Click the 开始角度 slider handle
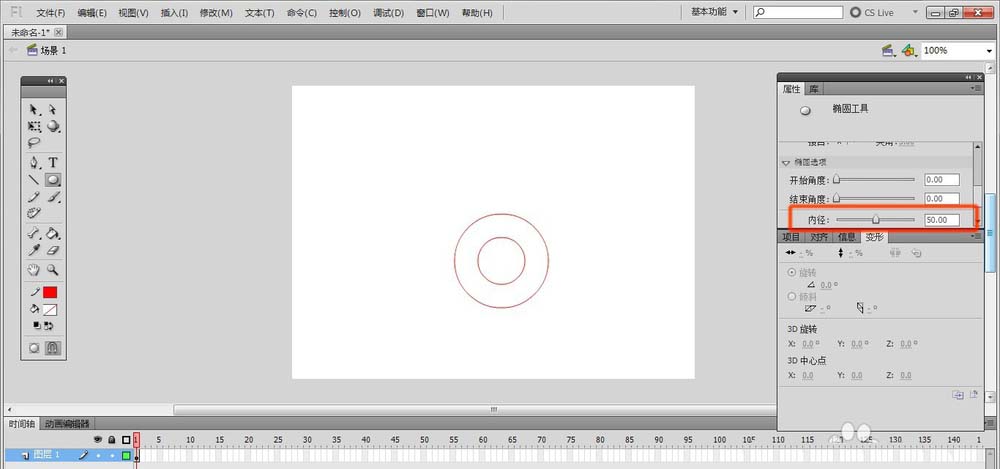Image resolution: width=1000 pixels, height=469 pixels. point(836,180)
